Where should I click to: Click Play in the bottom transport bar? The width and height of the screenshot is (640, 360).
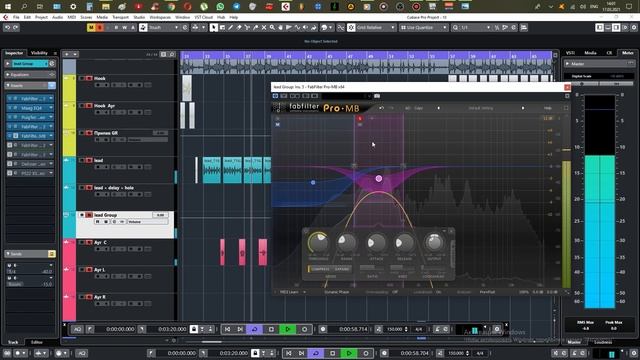click(x=349, y=353)
